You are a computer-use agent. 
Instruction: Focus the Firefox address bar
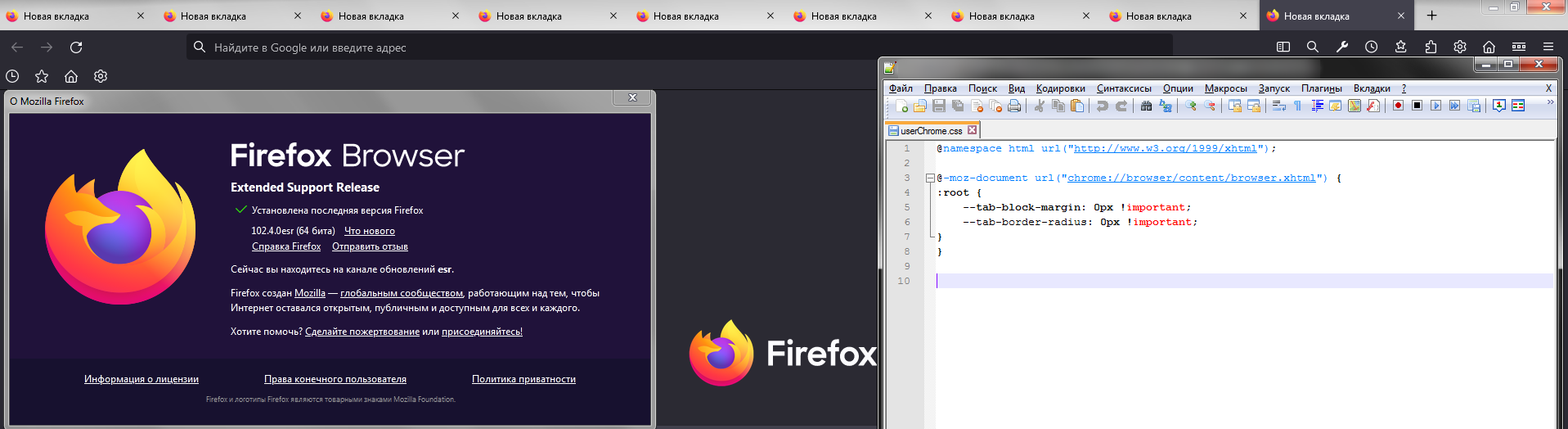679,47
